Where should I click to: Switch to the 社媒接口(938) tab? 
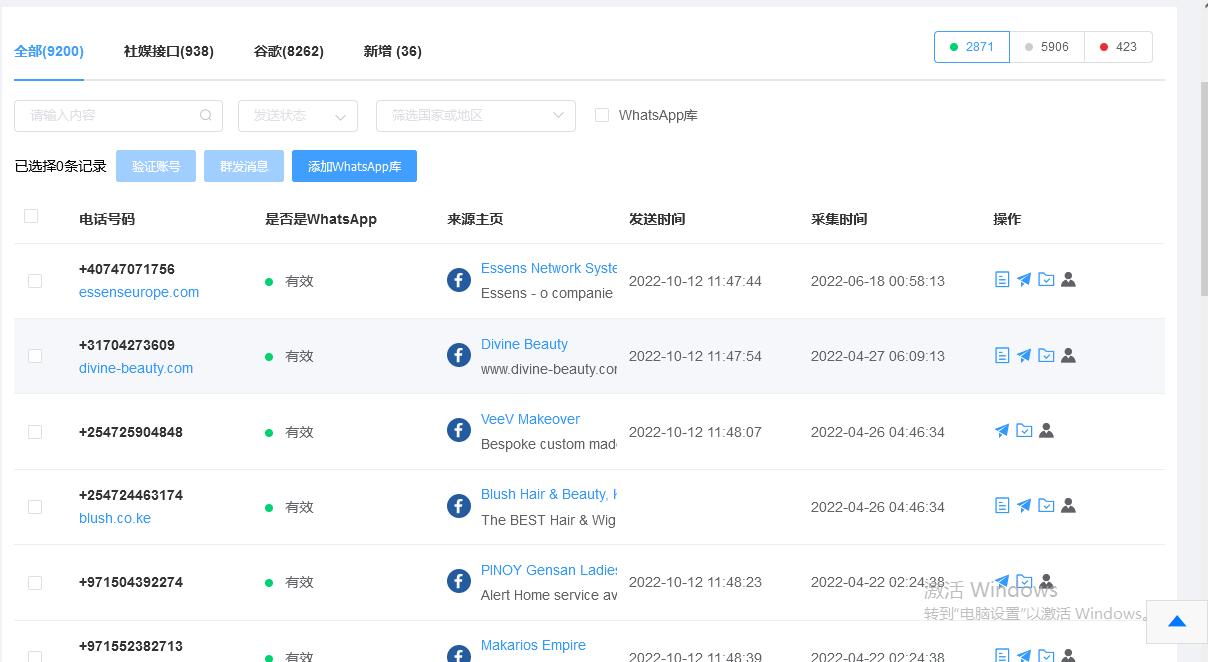point(169,51)
